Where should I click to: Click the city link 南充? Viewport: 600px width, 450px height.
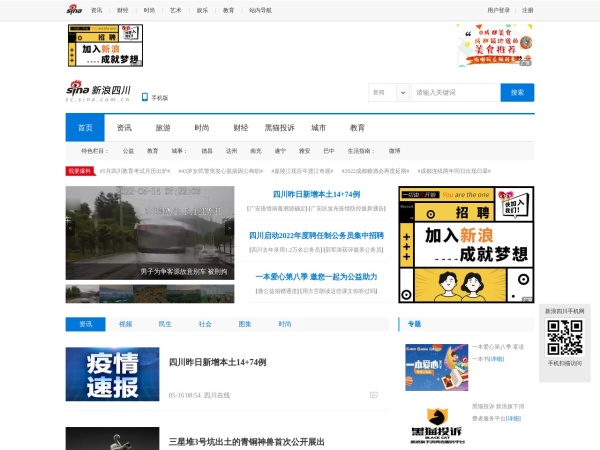pyautogui.click(x=256, y=151)
